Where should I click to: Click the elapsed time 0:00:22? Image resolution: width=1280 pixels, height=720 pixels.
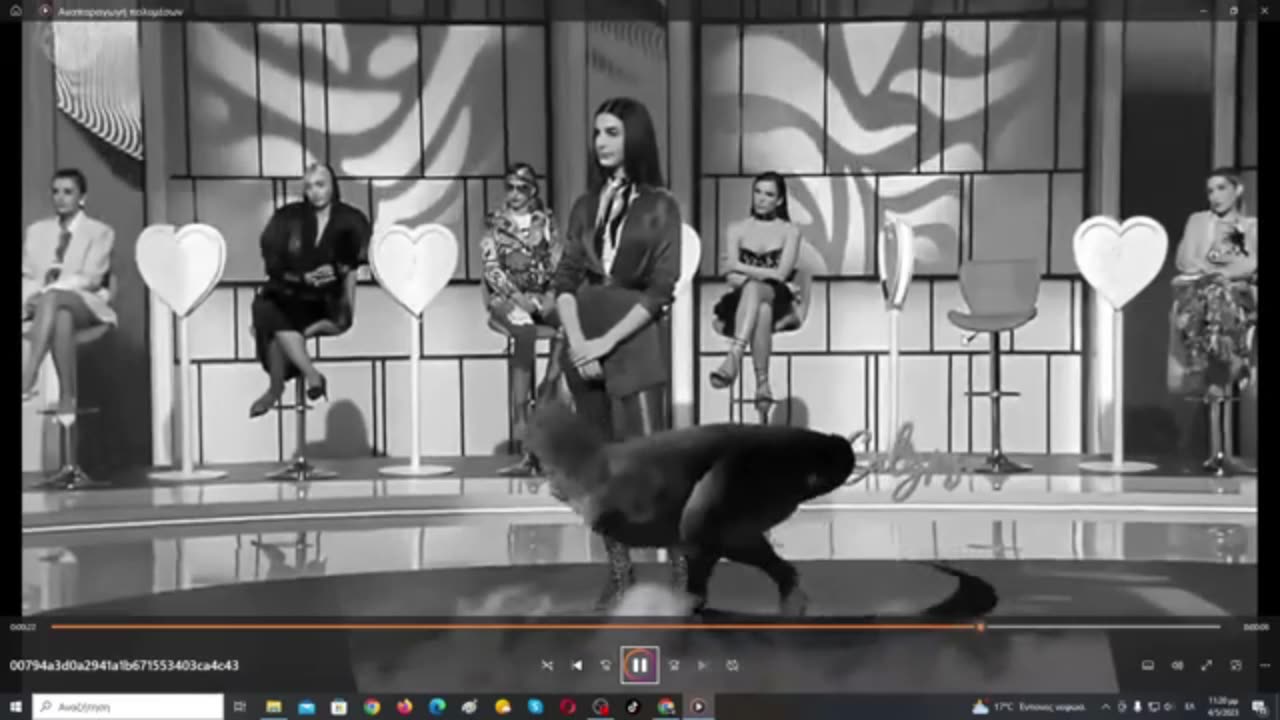tap(22, 627)
